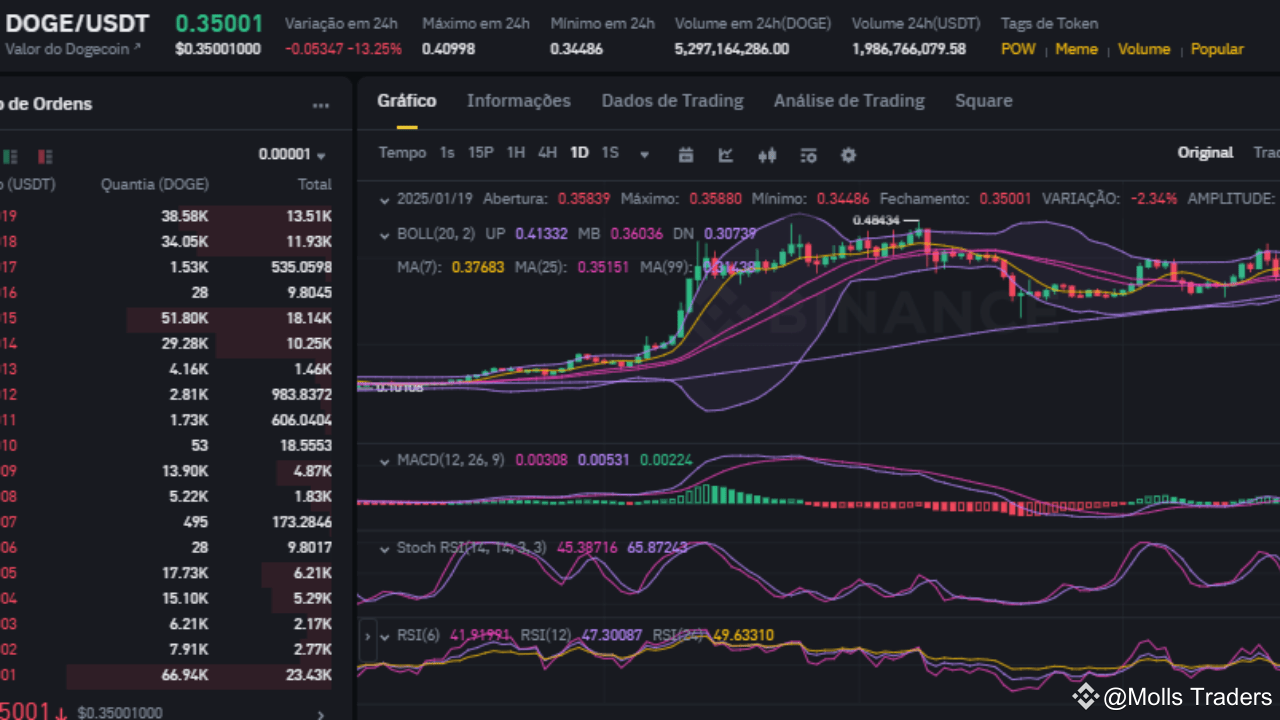Select the 1s time interval

[x=447, y=153]
